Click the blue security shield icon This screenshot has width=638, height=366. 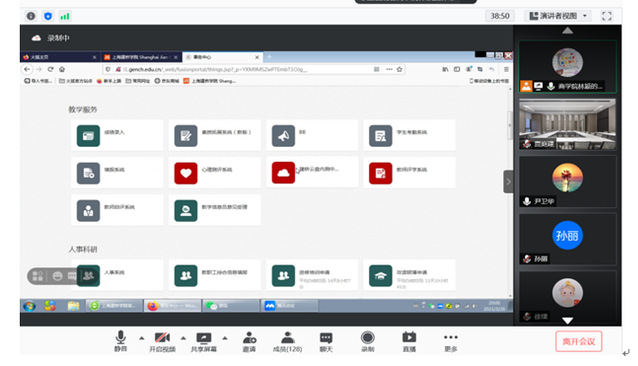(x=48, y=16)
